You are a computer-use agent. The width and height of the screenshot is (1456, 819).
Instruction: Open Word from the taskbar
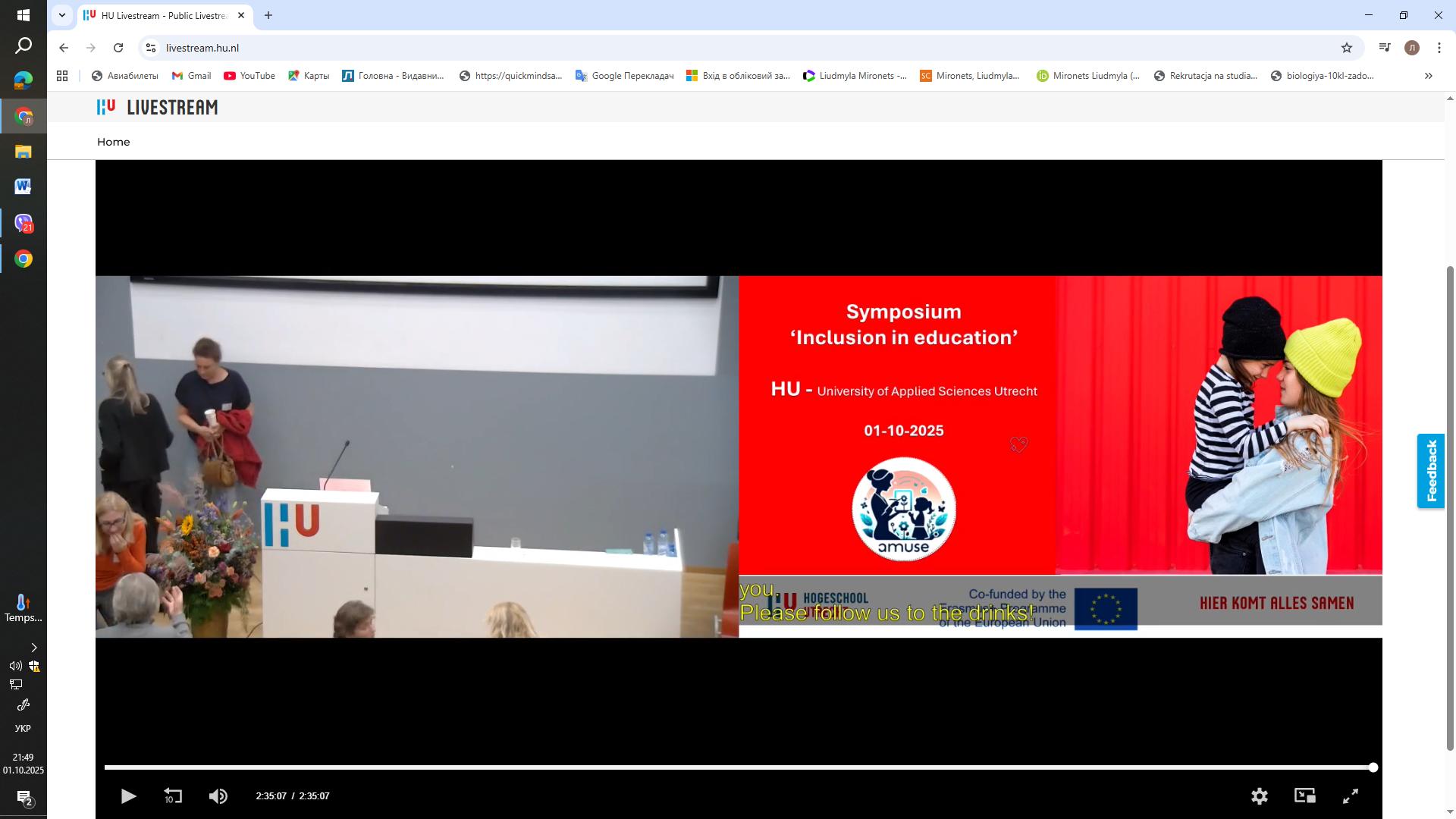click(x=23, y=187)
